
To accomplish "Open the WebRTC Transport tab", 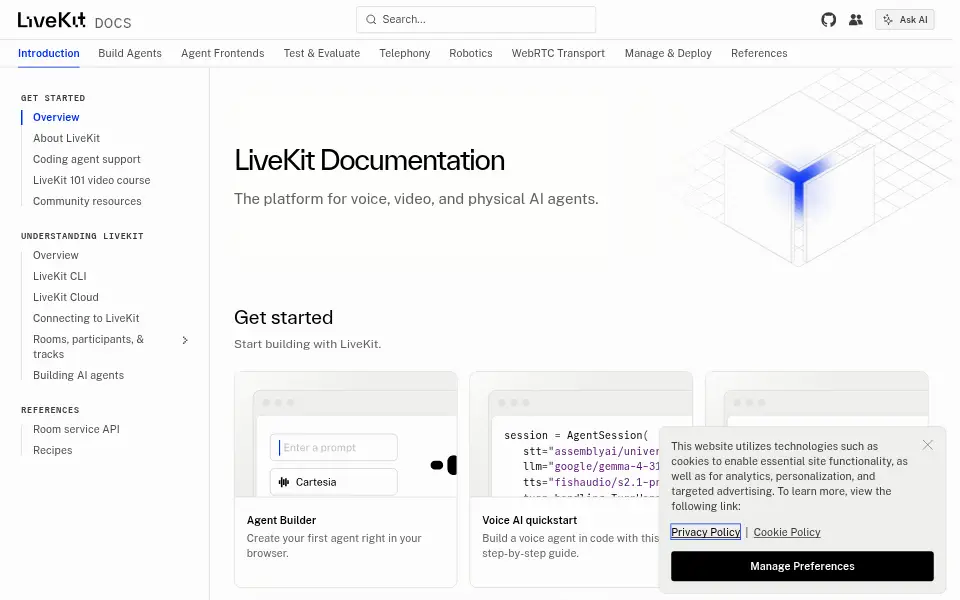I will 558,53.
